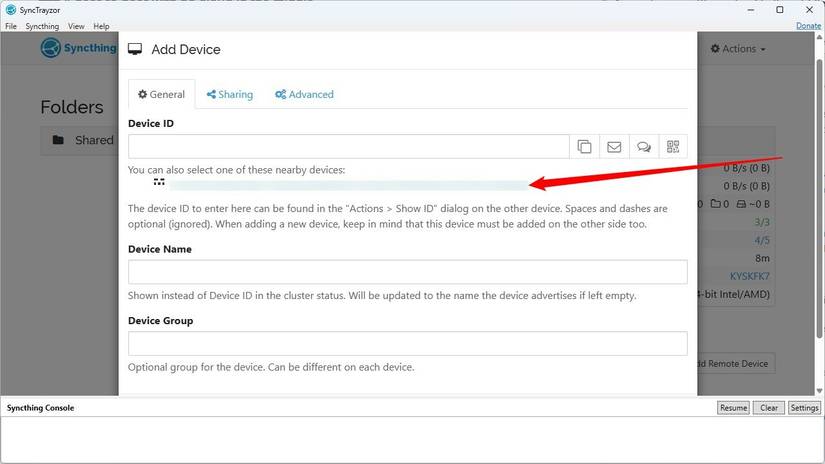This screenshot has height=464, width=825.
Task: Click the folder icon beside Shared
Action: click(x=58, y=140)
